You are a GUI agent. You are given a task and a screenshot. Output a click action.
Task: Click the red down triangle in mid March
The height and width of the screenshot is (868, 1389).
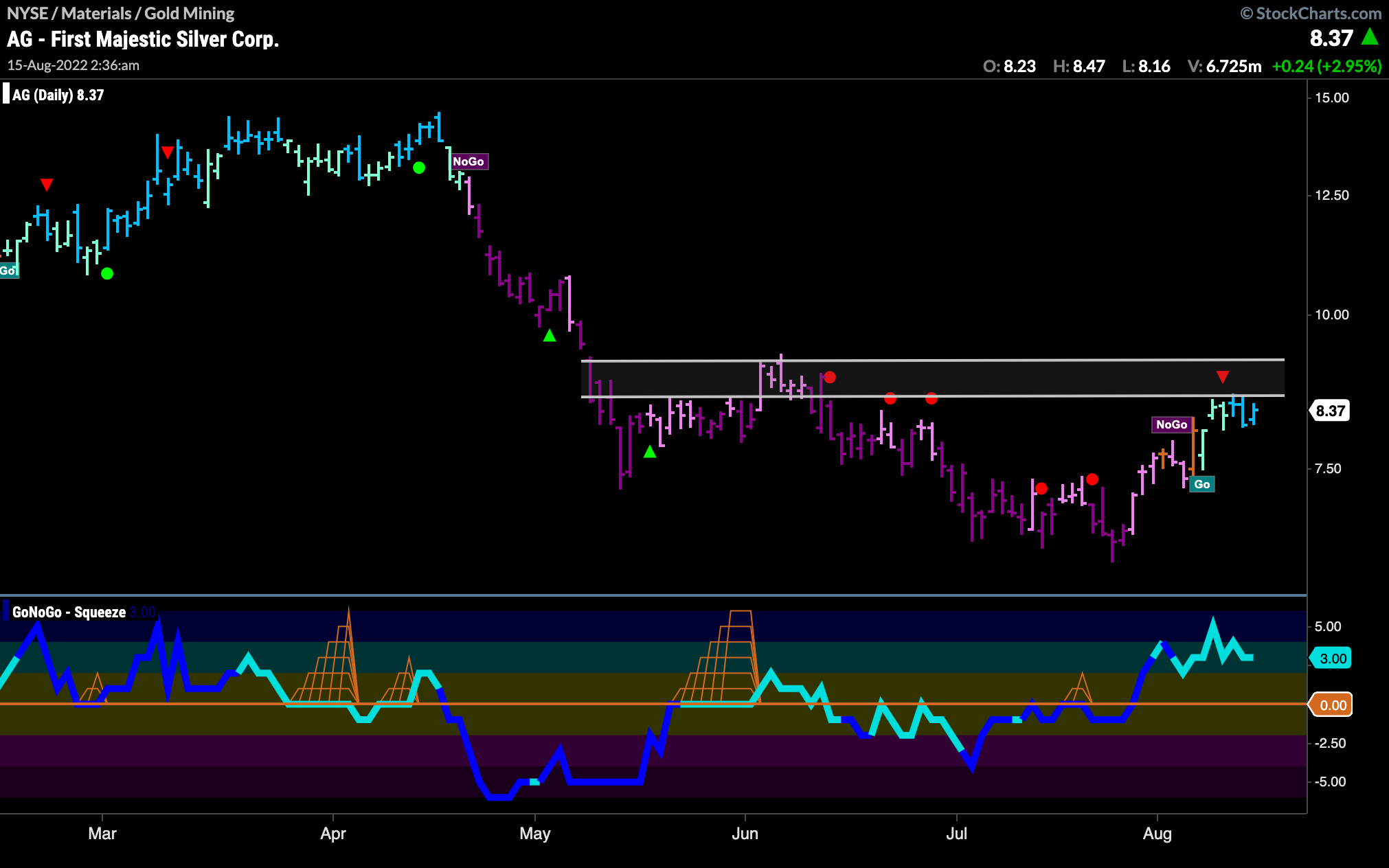pos(168,152)
